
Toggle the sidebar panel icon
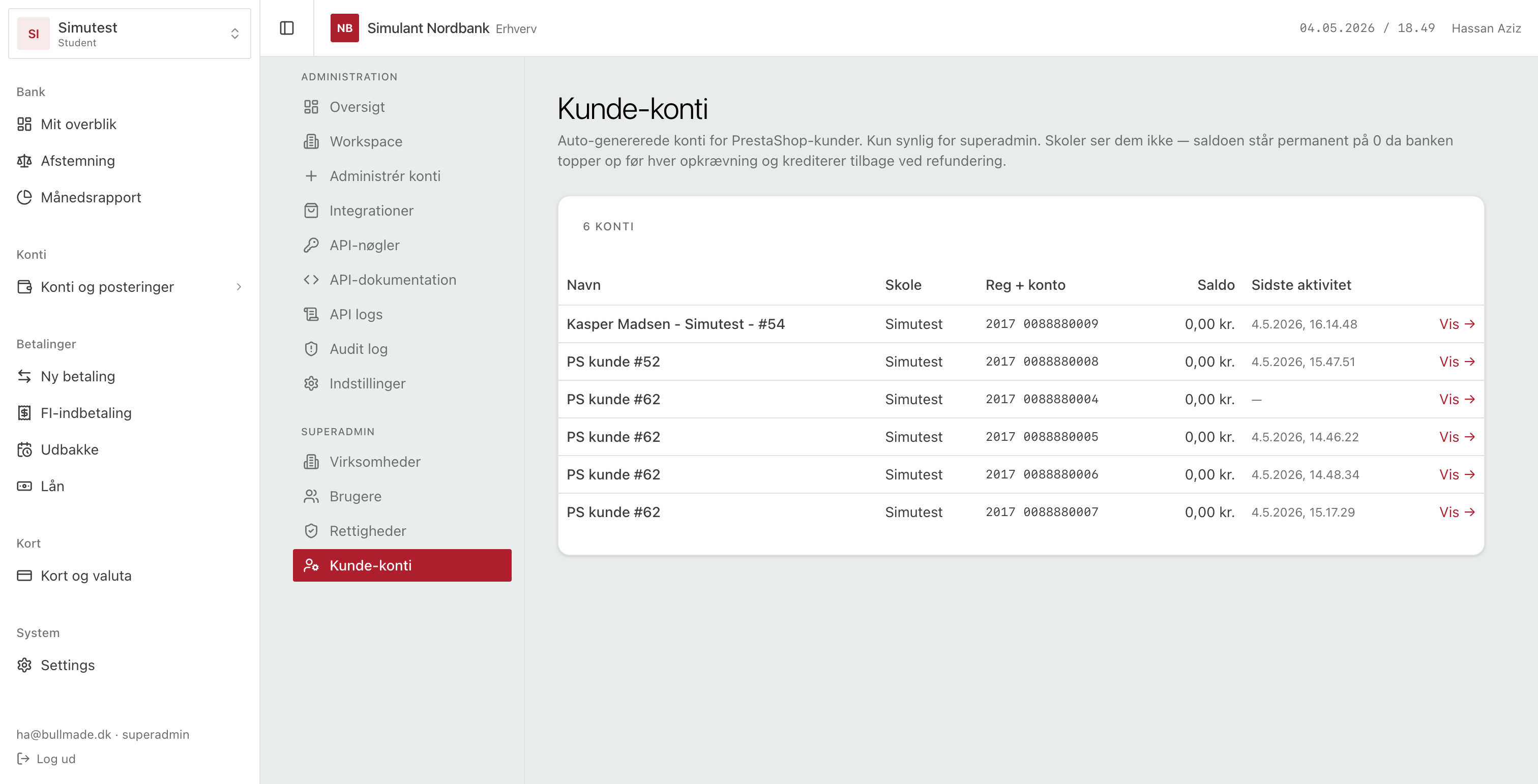pos(286,28)
